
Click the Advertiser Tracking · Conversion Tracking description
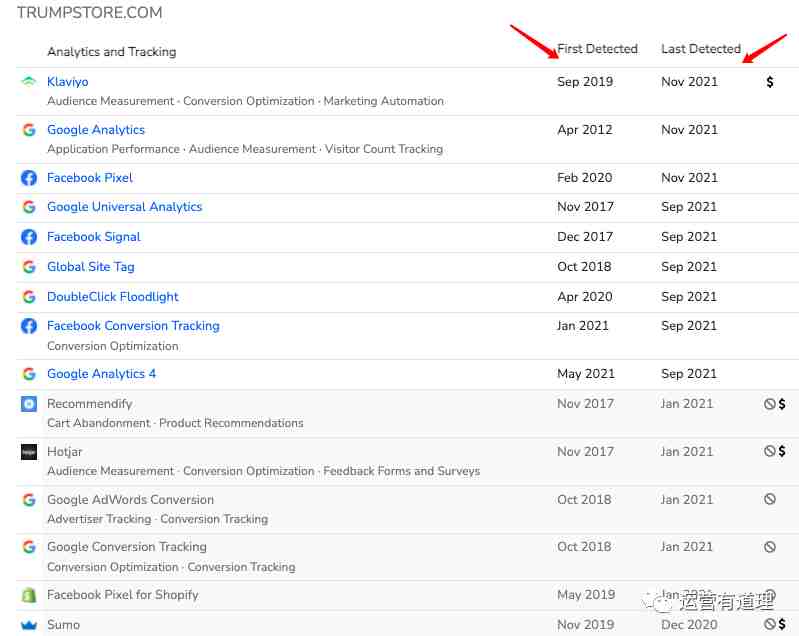tap(157, 519)
